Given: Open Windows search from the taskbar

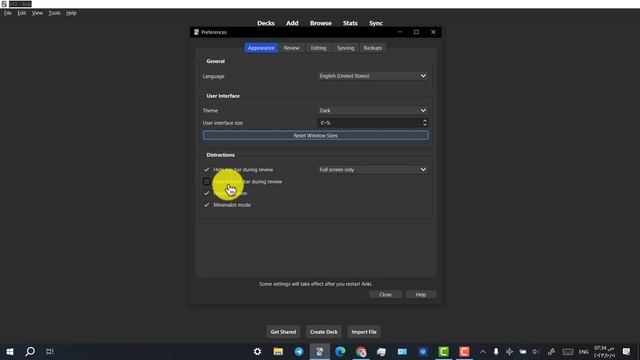Looking at the screenshot, I should (x=30, y=351).
